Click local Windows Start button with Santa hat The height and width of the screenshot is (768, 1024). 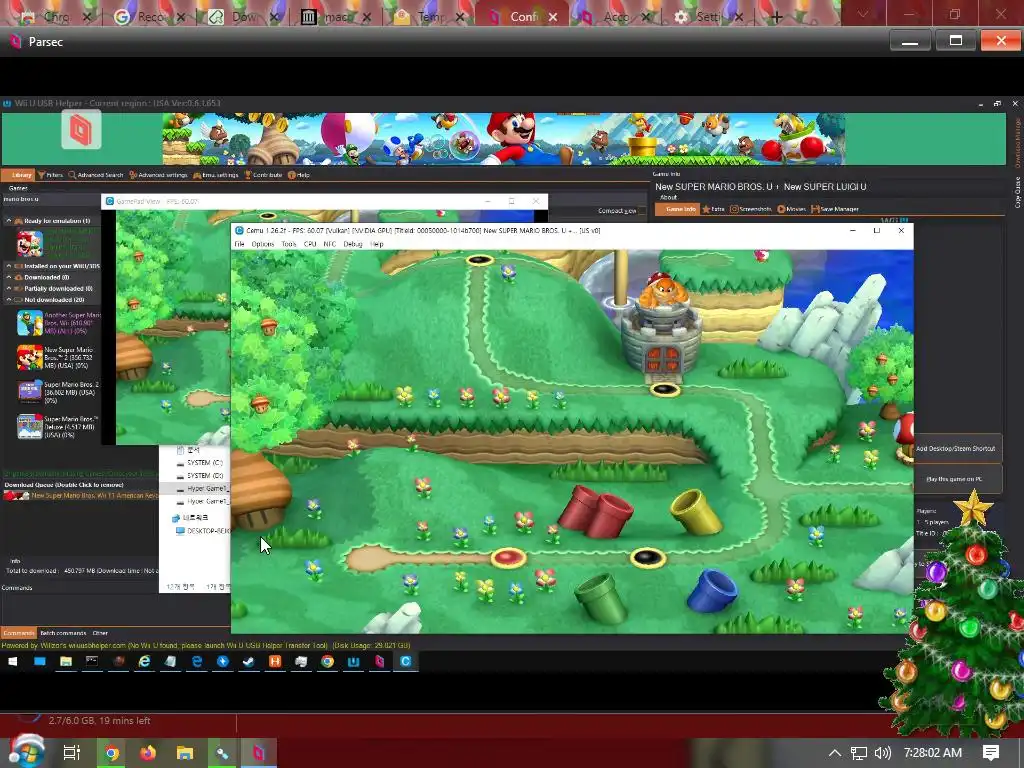pos(26,752)
